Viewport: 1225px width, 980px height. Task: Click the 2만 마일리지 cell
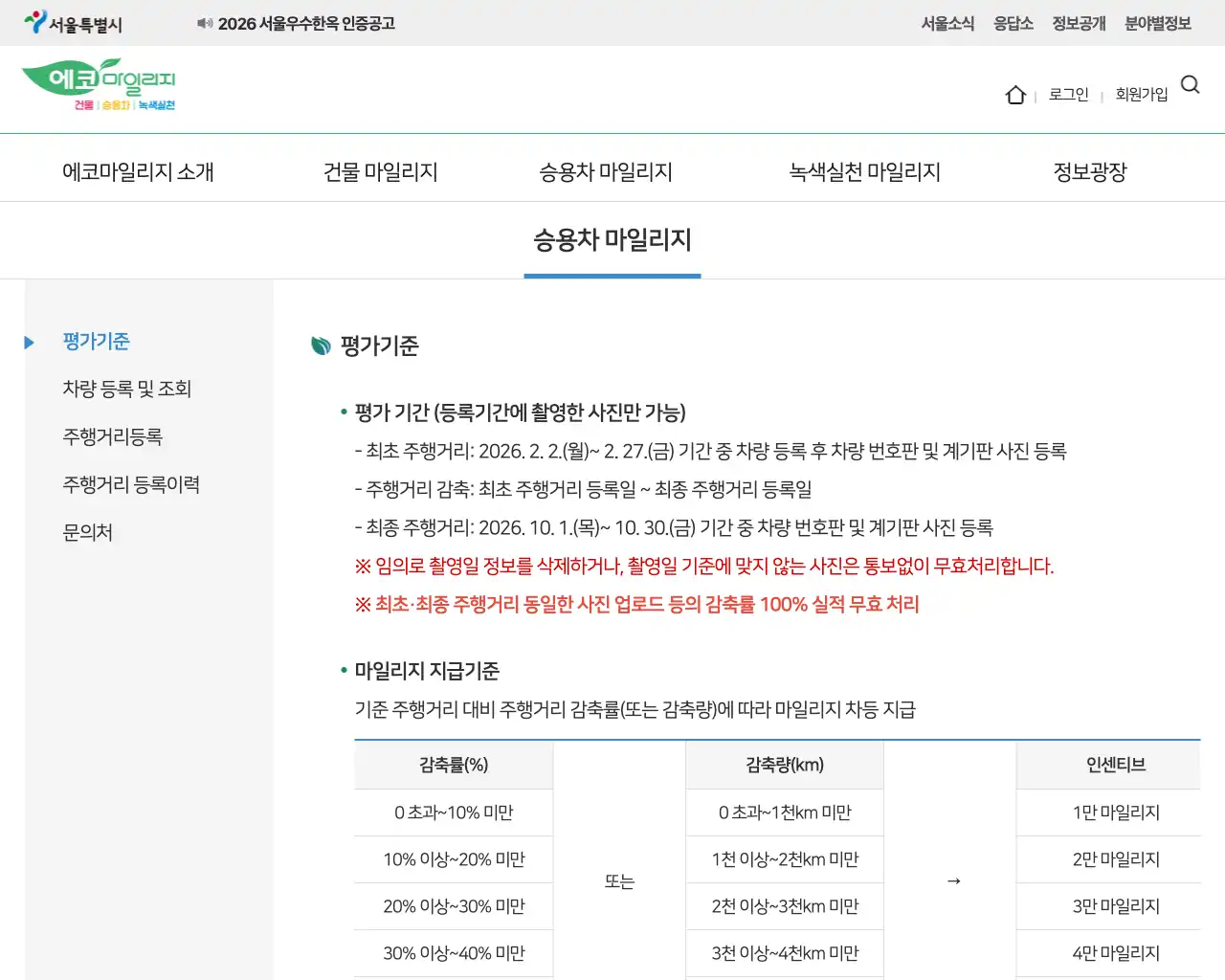[1108, 859]
